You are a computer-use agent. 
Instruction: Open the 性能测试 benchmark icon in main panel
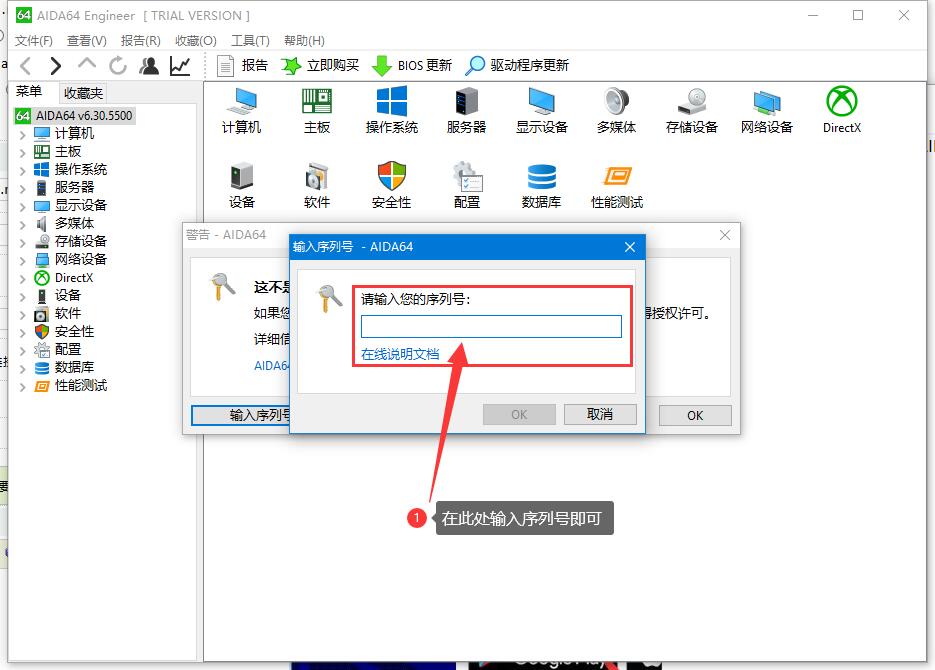(617, 185)
